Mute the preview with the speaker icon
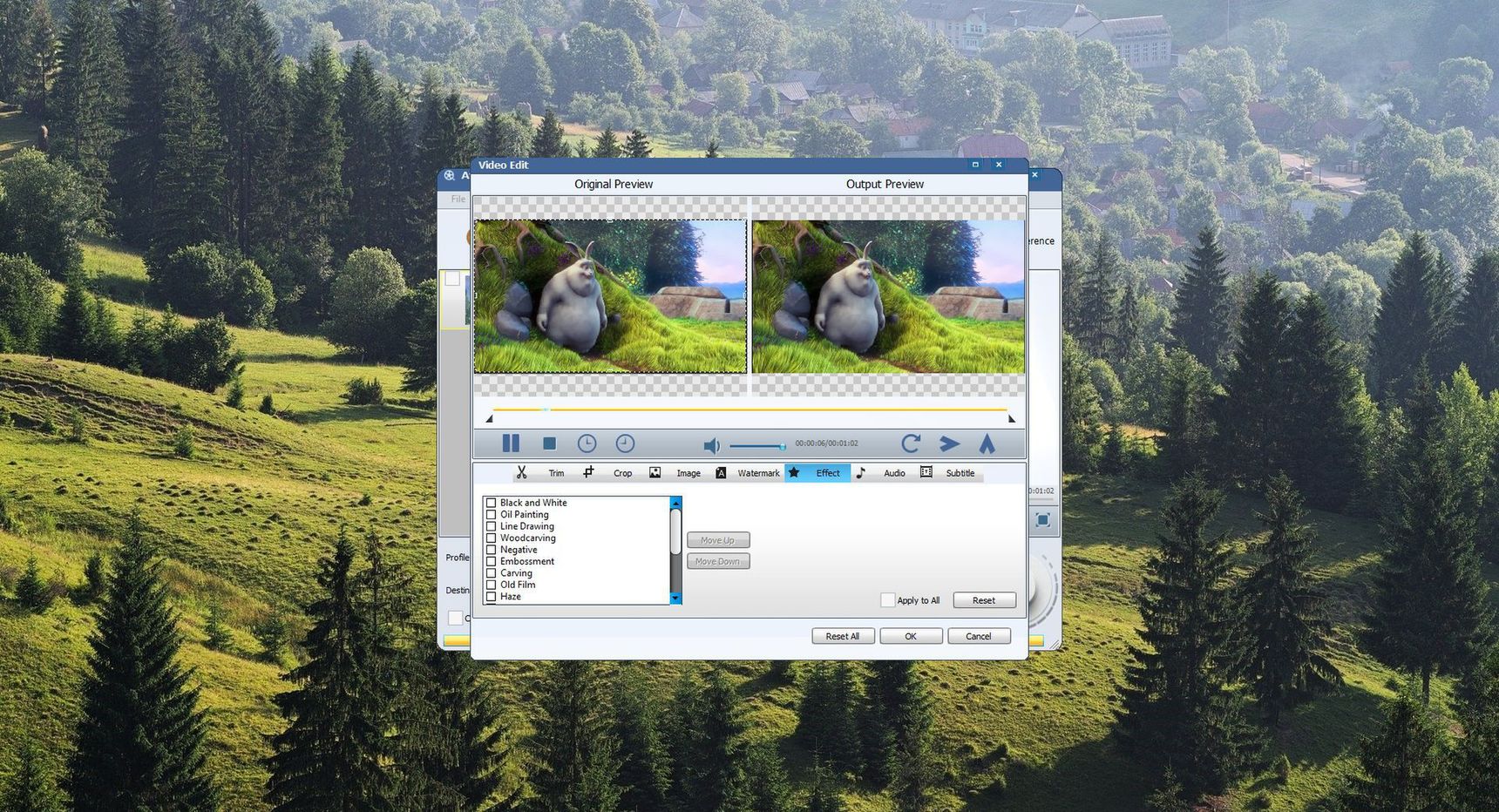This screenshot has width=1499, height=812. pyautogui.click(x=712, y=445)
